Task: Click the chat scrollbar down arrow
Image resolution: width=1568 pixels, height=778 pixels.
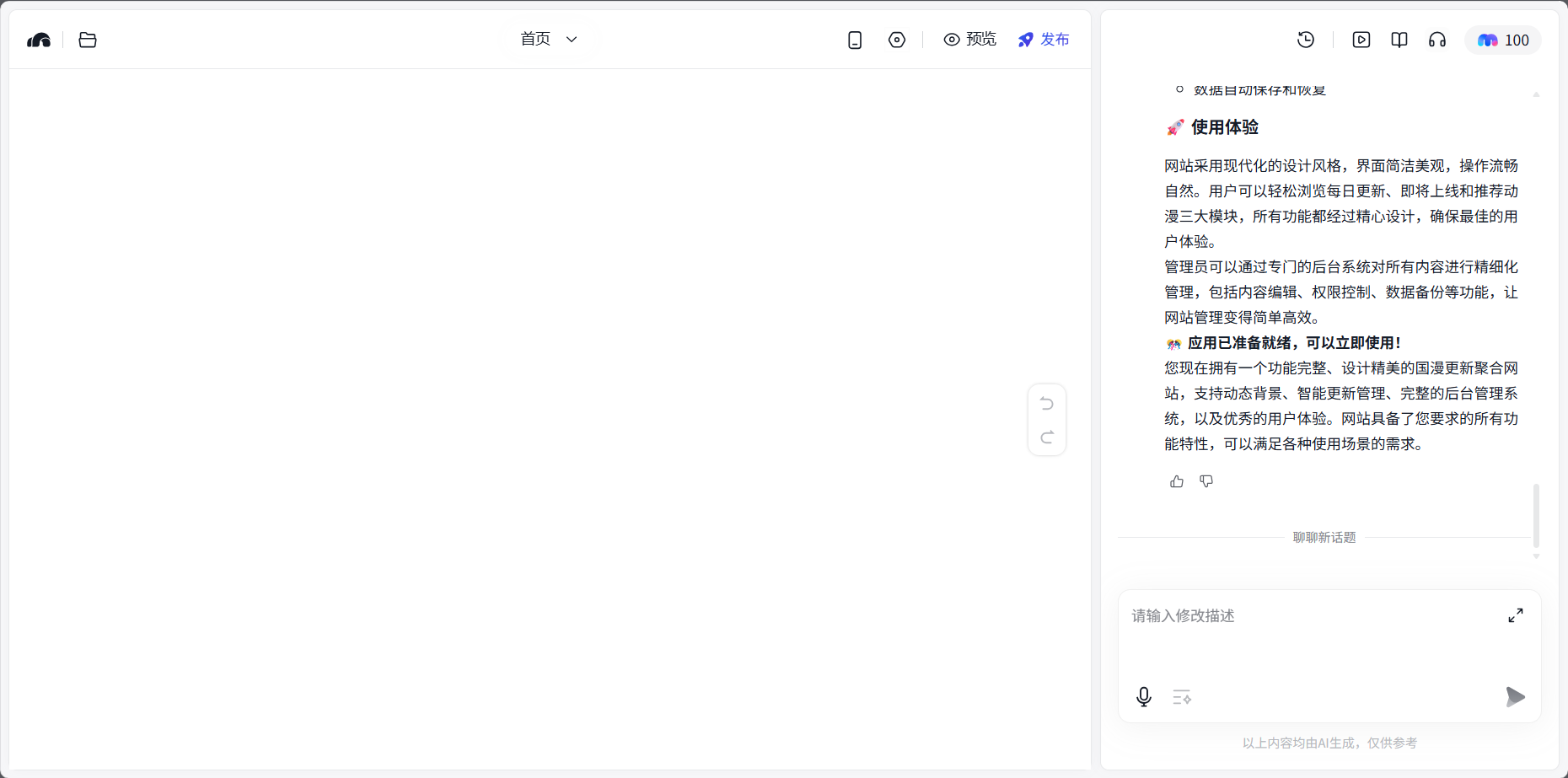Action: point(1536,556)
